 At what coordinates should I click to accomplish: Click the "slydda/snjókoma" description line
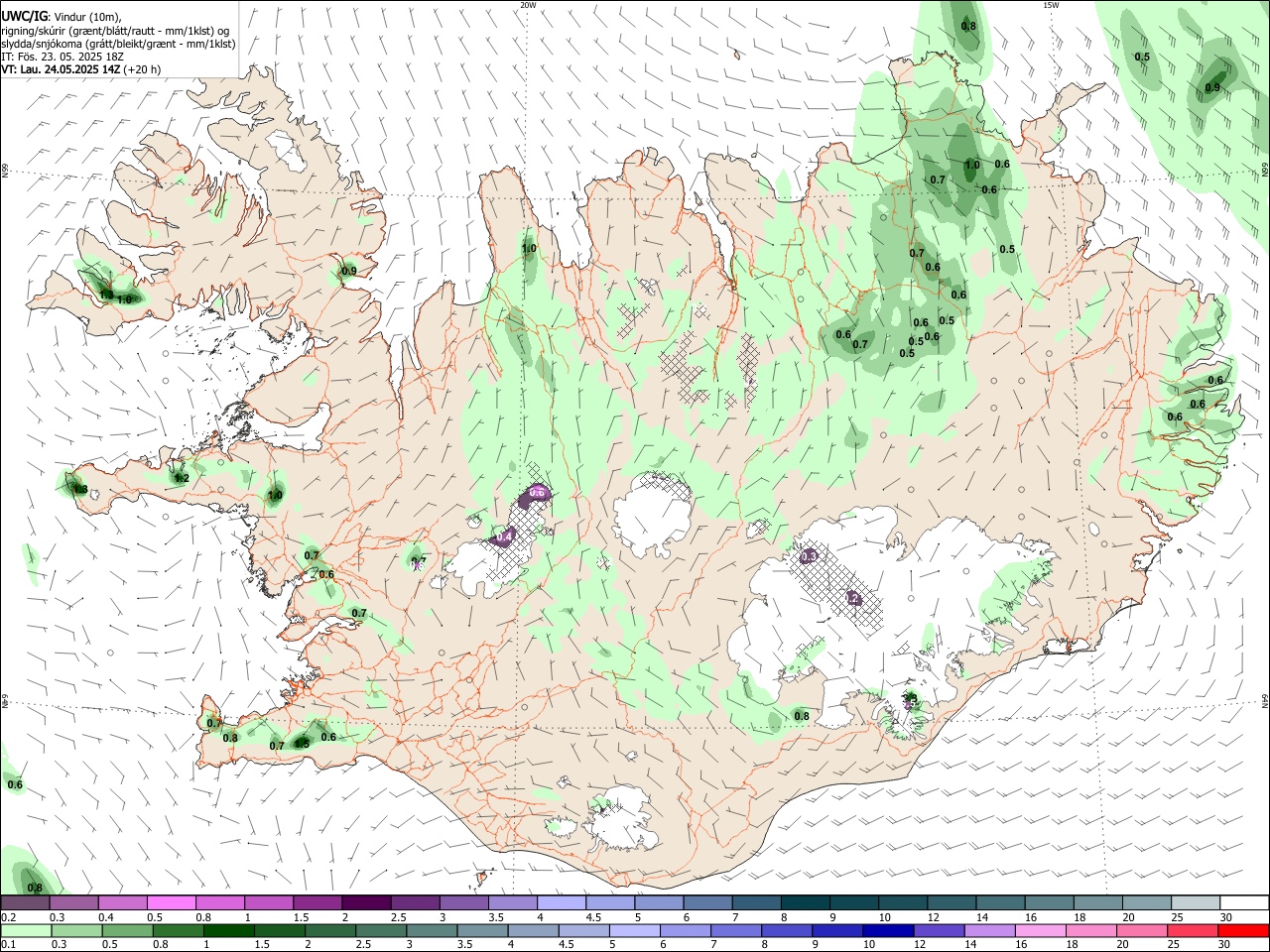[118, 44]
